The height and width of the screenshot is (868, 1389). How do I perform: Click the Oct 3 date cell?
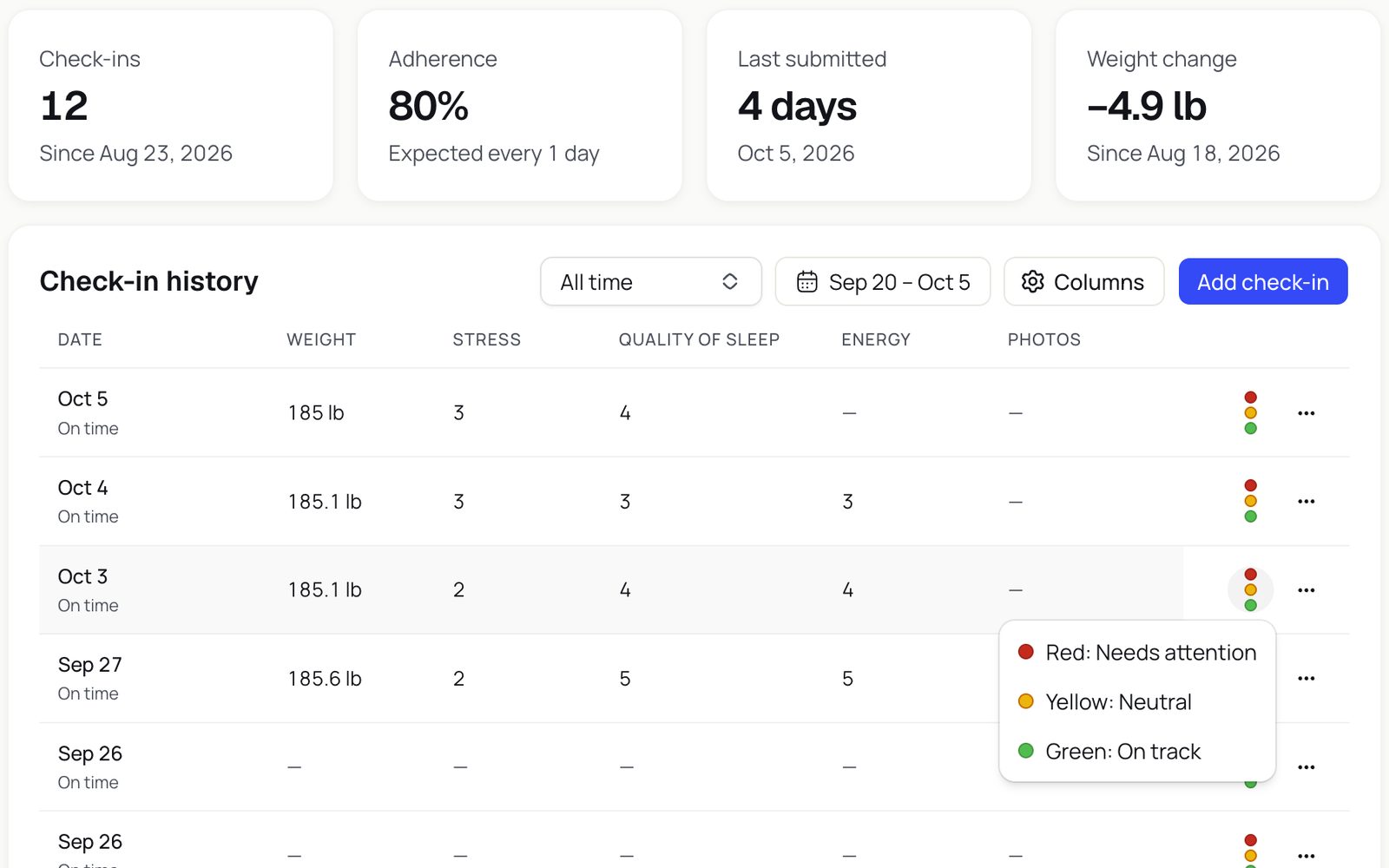point(88,590)
